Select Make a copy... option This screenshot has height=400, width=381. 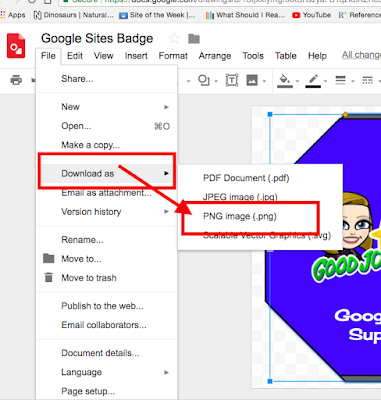pos(106,145)
